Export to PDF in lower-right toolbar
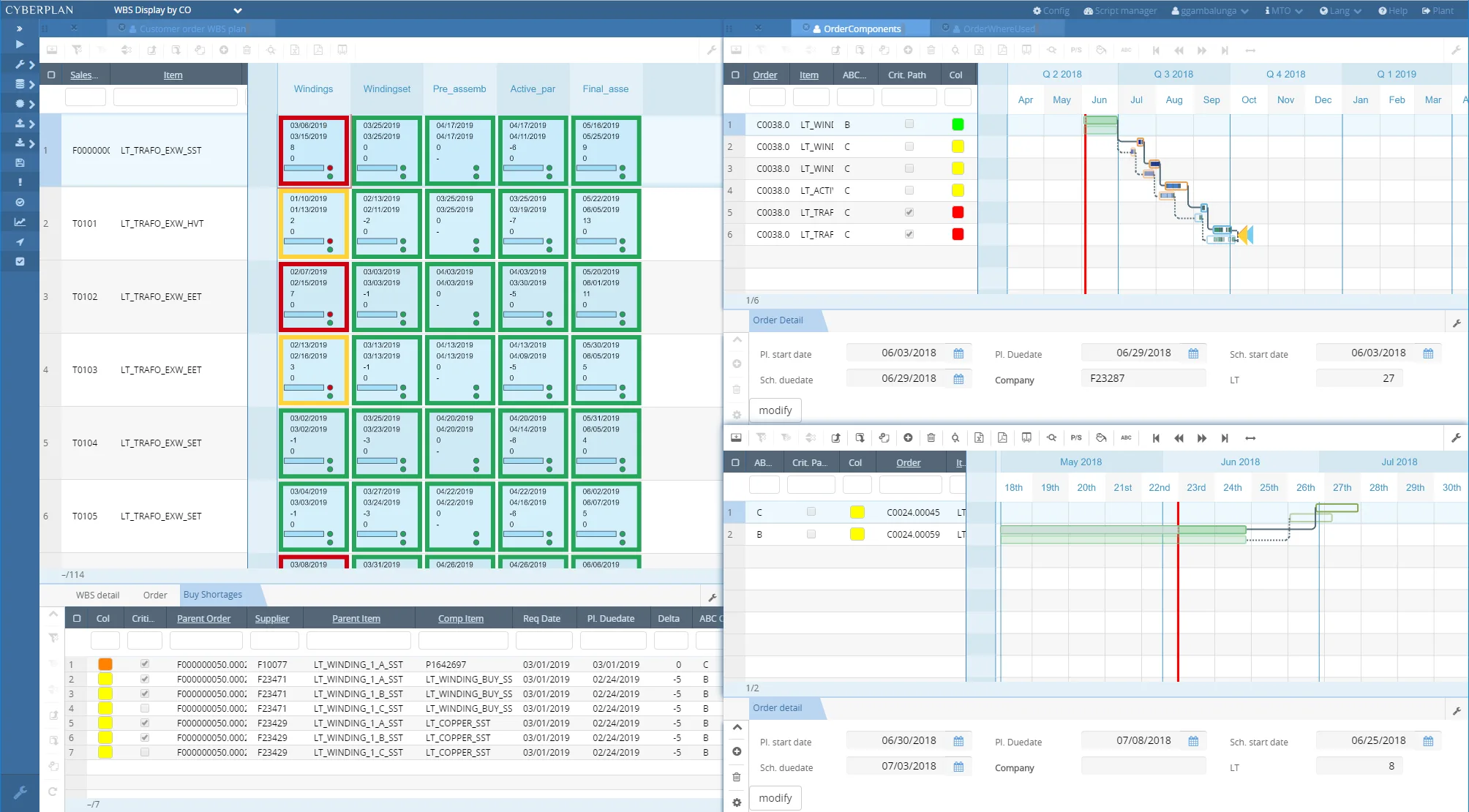 pyautogui.click(x=1002, y=438)
